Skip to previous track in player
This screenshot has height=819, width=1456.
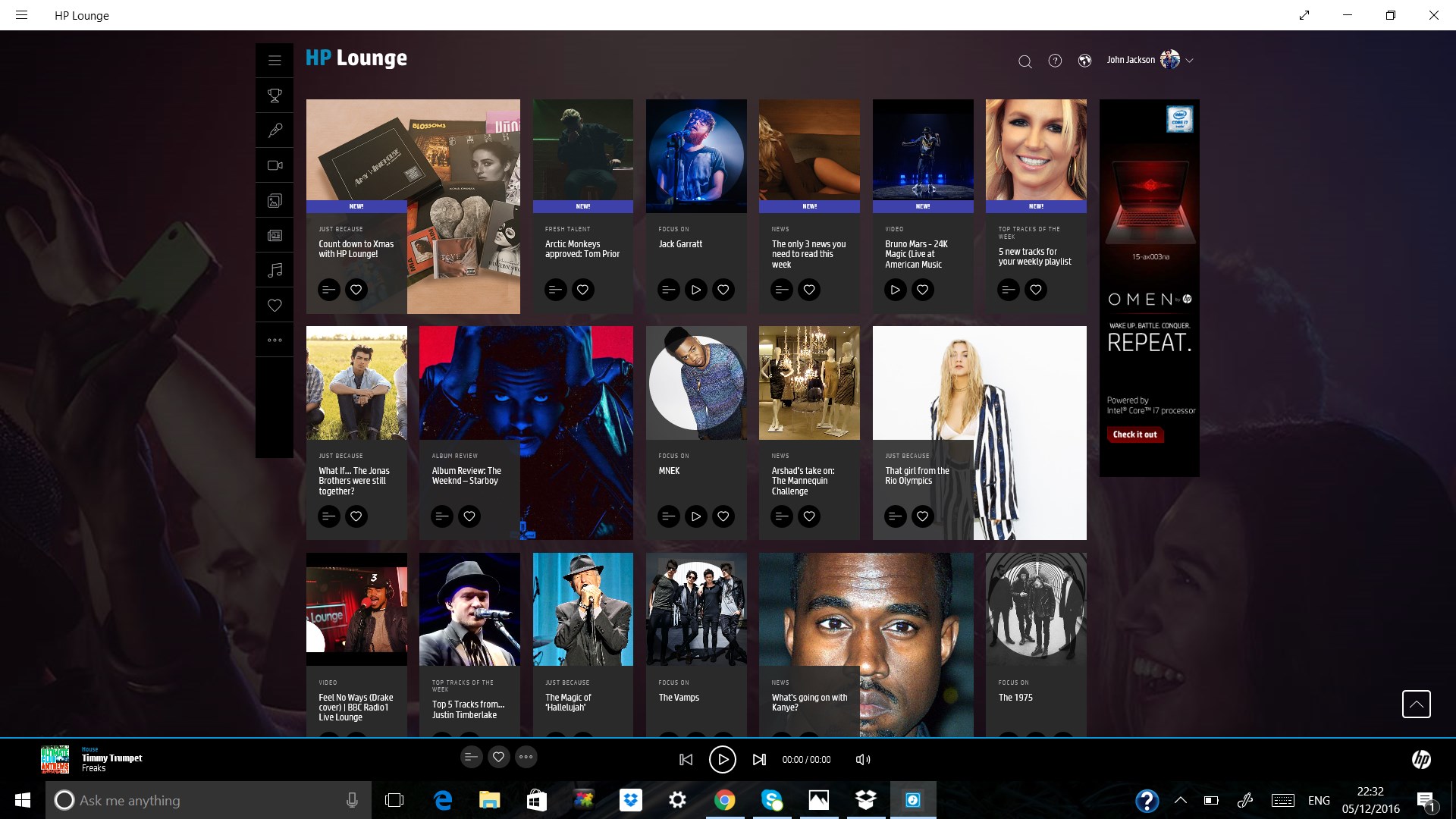click(x=686, y=759)
